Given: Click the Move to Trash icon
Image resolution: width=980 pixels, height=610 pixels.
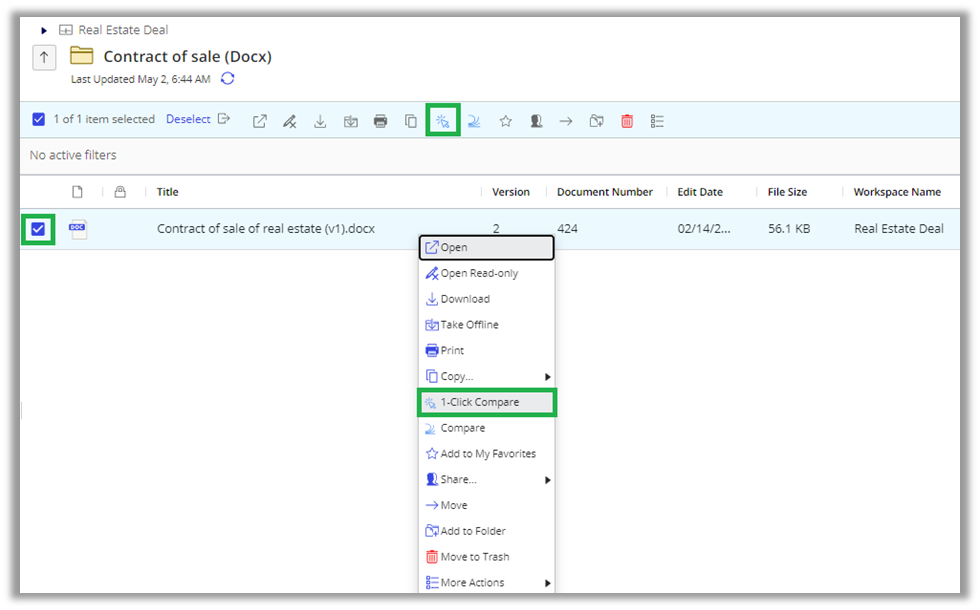Looking at the screenshot, I should (627, 120).
